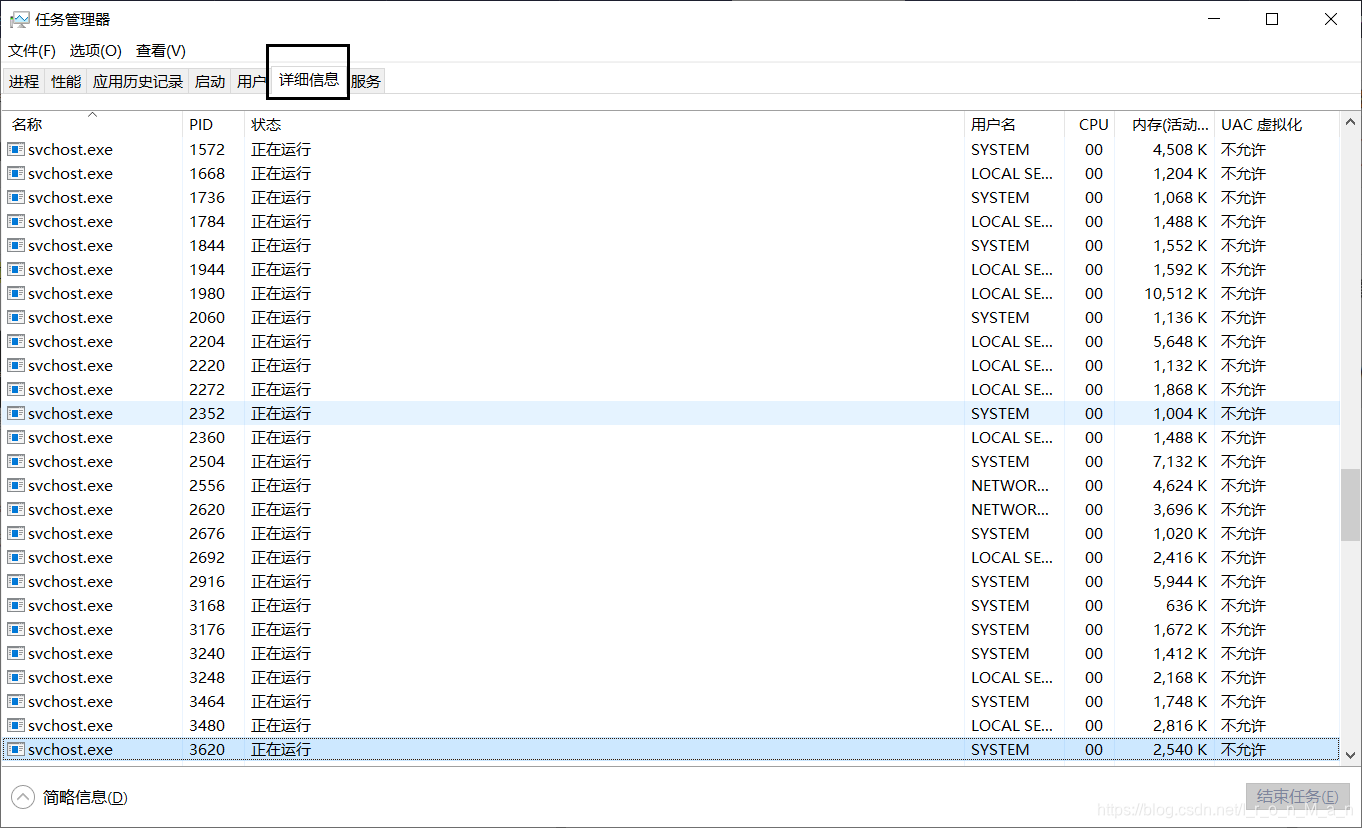This screenshot has height=828, width=1362.
Task: Click the svchost.exe icon for PID 2352
Action: pos(16,413)
